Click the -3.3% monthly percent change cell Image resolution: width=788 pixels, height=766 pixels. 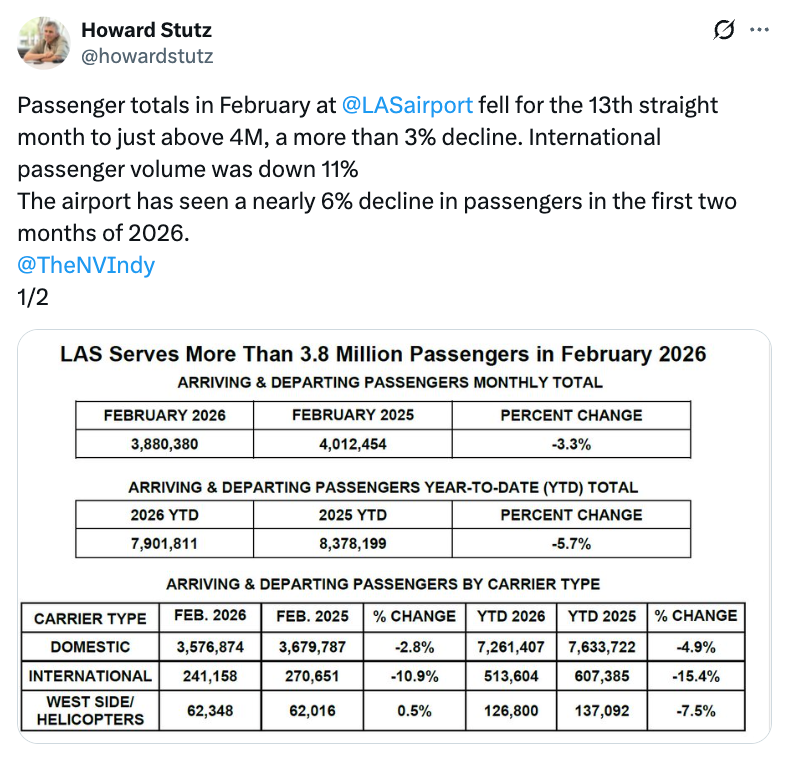pos(571,443)
